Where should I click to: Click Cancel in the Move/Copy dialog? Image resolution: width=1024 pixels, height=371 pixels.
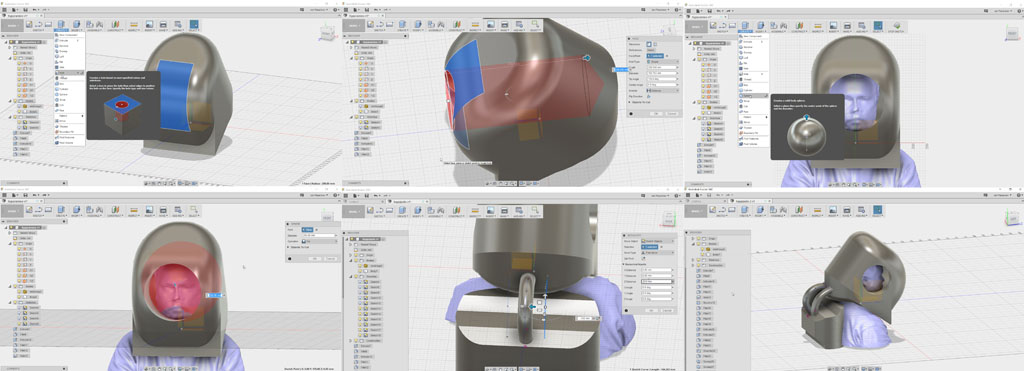(x=667, y=310)
